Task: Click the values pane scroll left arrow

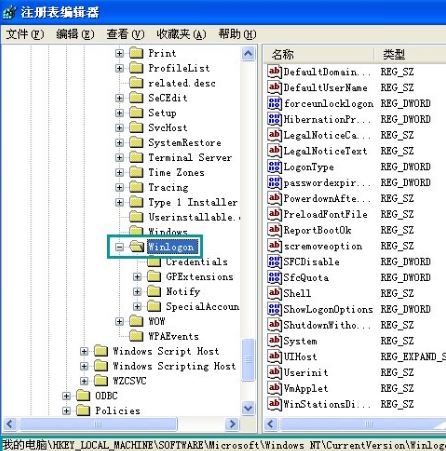Action: click(x=271, y=424)
